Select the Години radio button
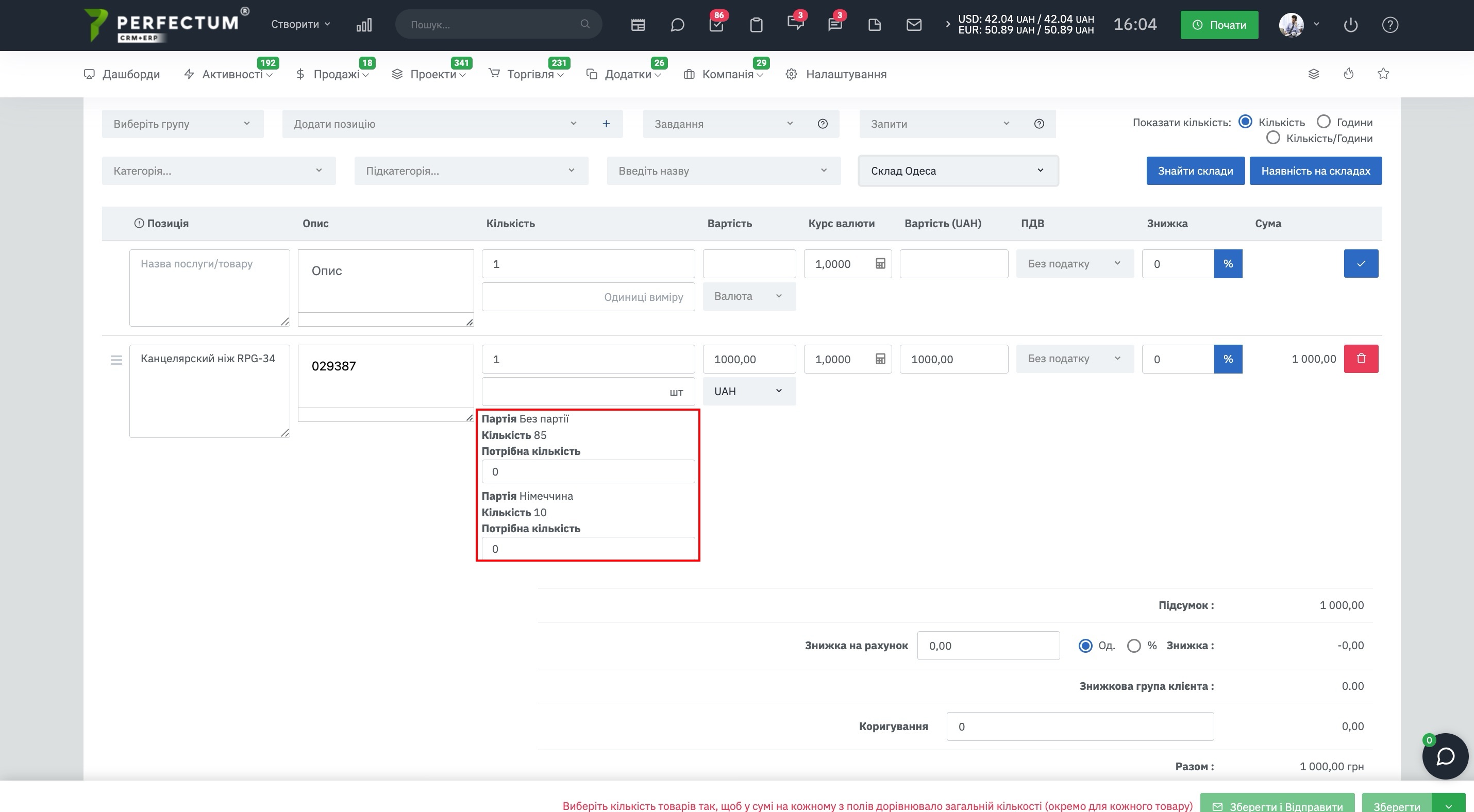 (1324, 121)
